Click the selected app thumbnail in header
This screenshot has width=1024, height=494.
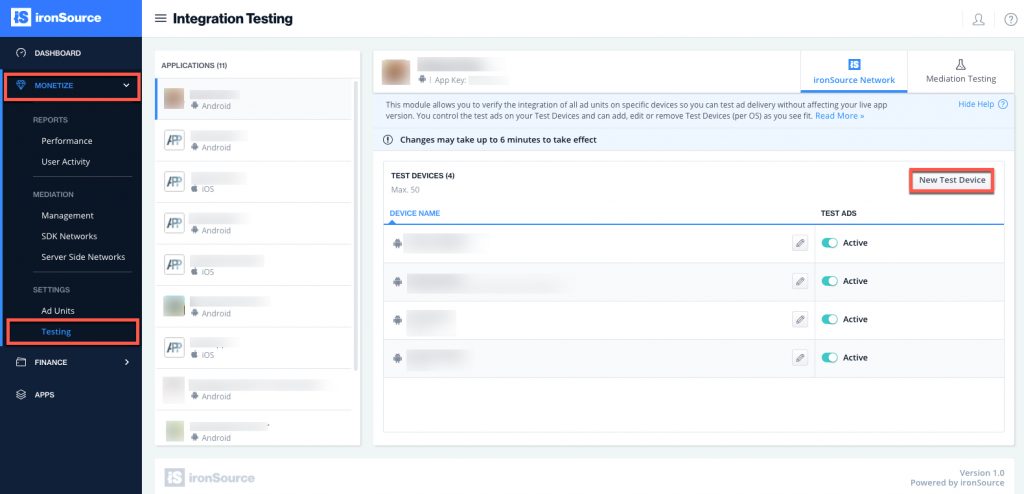coord(396,72)
